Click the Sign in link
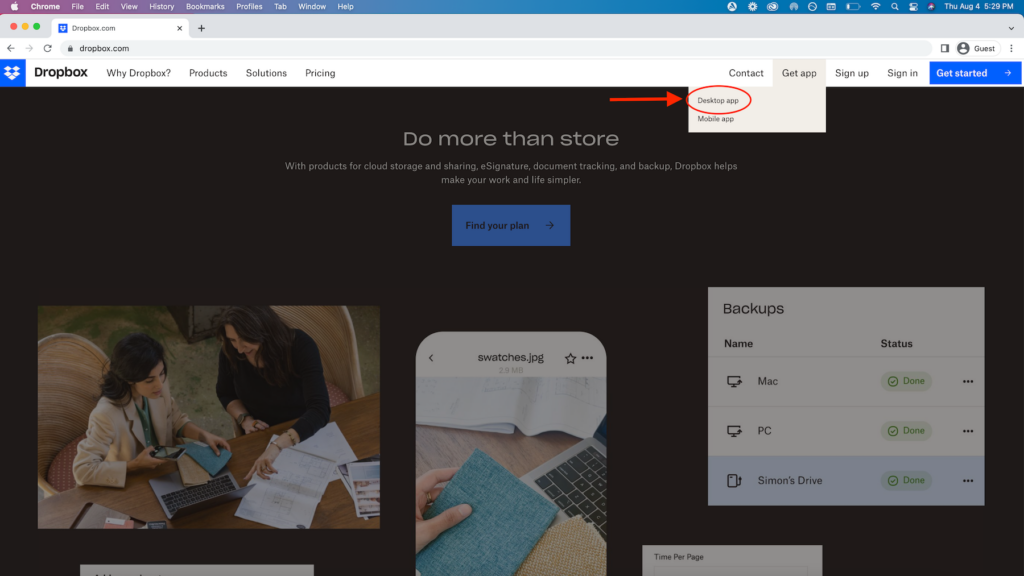Viewport: 1024px width, 576px height. click(x=902, y=73)
